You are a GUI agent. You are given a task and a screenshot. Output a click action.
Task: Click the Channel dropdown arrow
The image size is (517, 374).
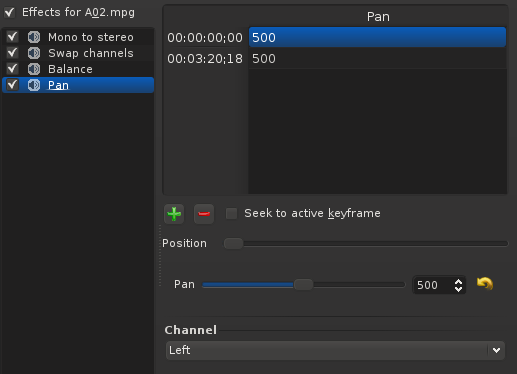pos(496,350)
